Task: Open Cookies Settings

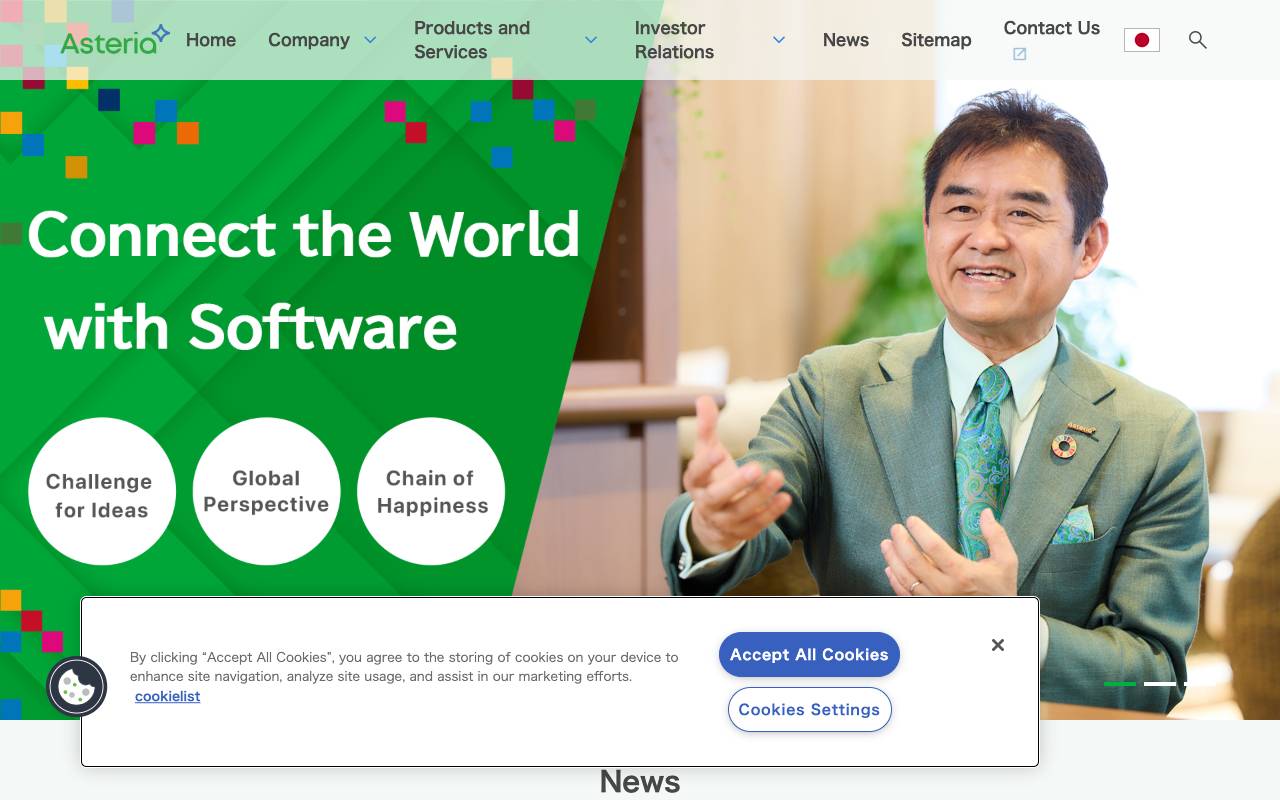Action: click(x=809, y=709)
